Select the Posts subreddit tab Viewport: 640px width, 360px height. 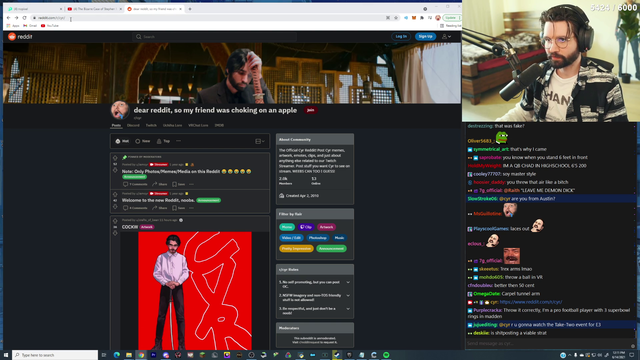coord(116,125)
